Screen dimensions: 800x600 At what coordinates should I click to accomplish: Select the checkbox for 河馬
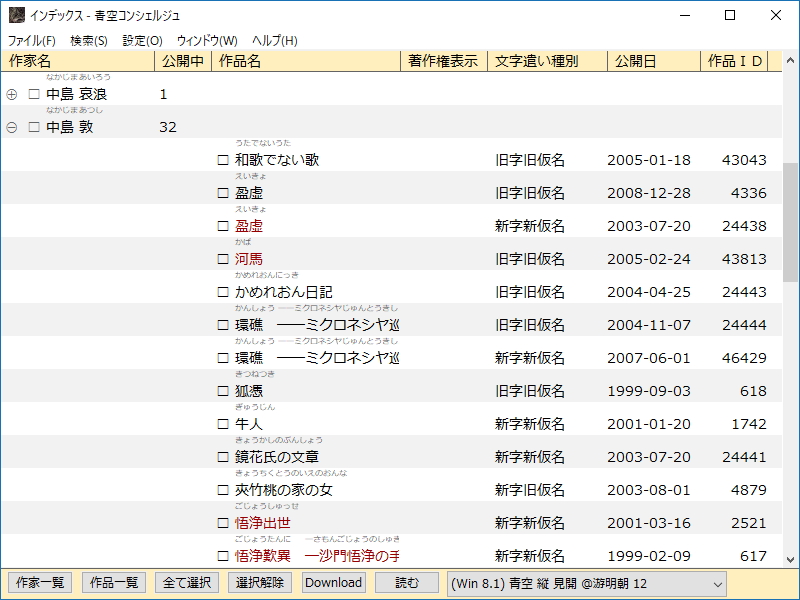pos(223,259)
